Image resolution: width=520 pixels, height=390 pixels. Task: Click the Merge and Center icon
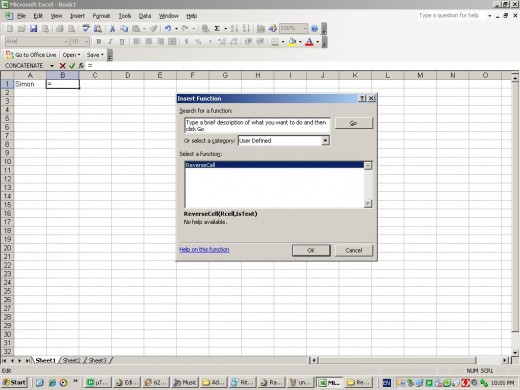pos(172,42)
